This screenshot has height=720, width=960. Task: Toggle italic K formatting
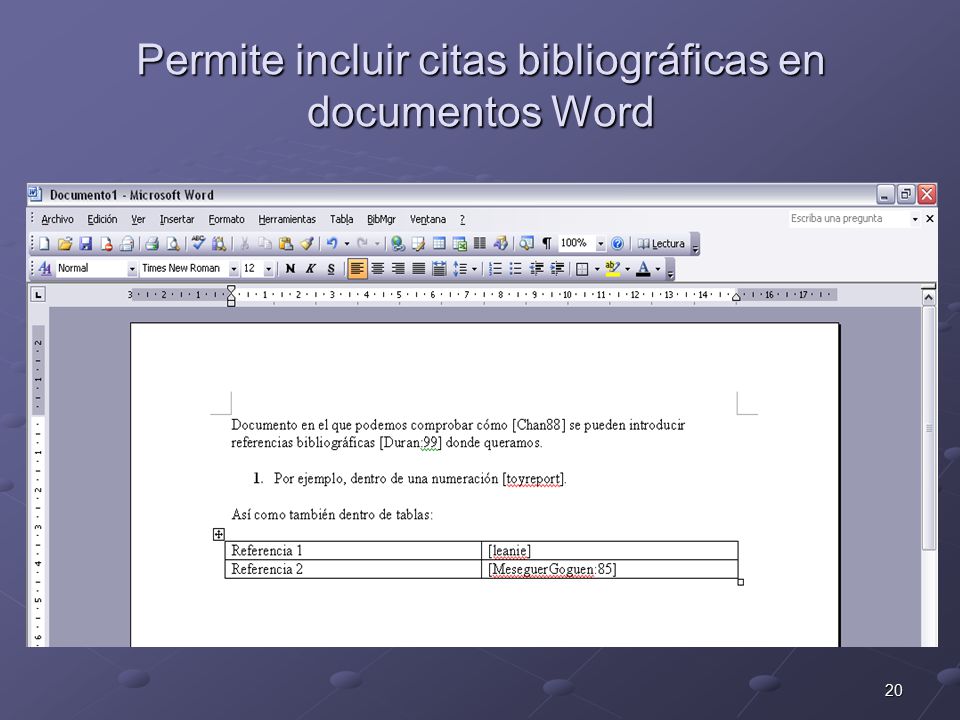[310, 268]
